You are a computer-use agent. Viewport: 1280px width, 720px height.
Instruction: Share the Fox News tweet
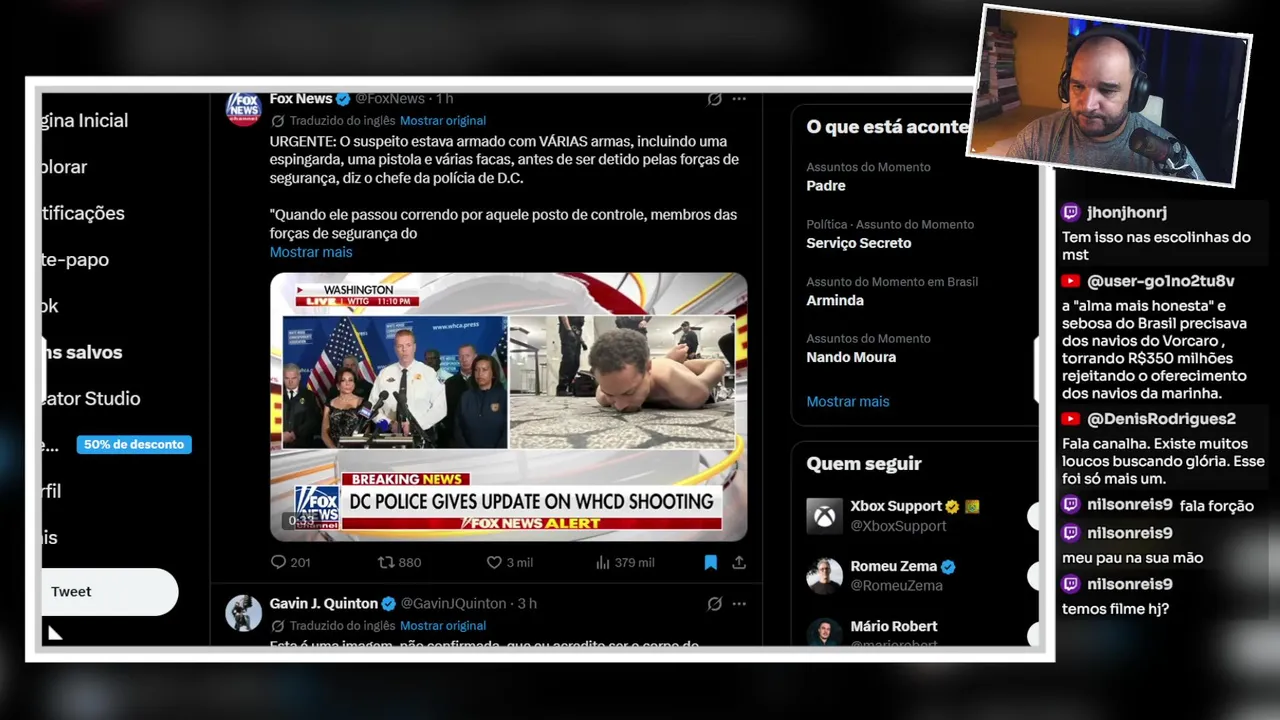coord(739,562)
